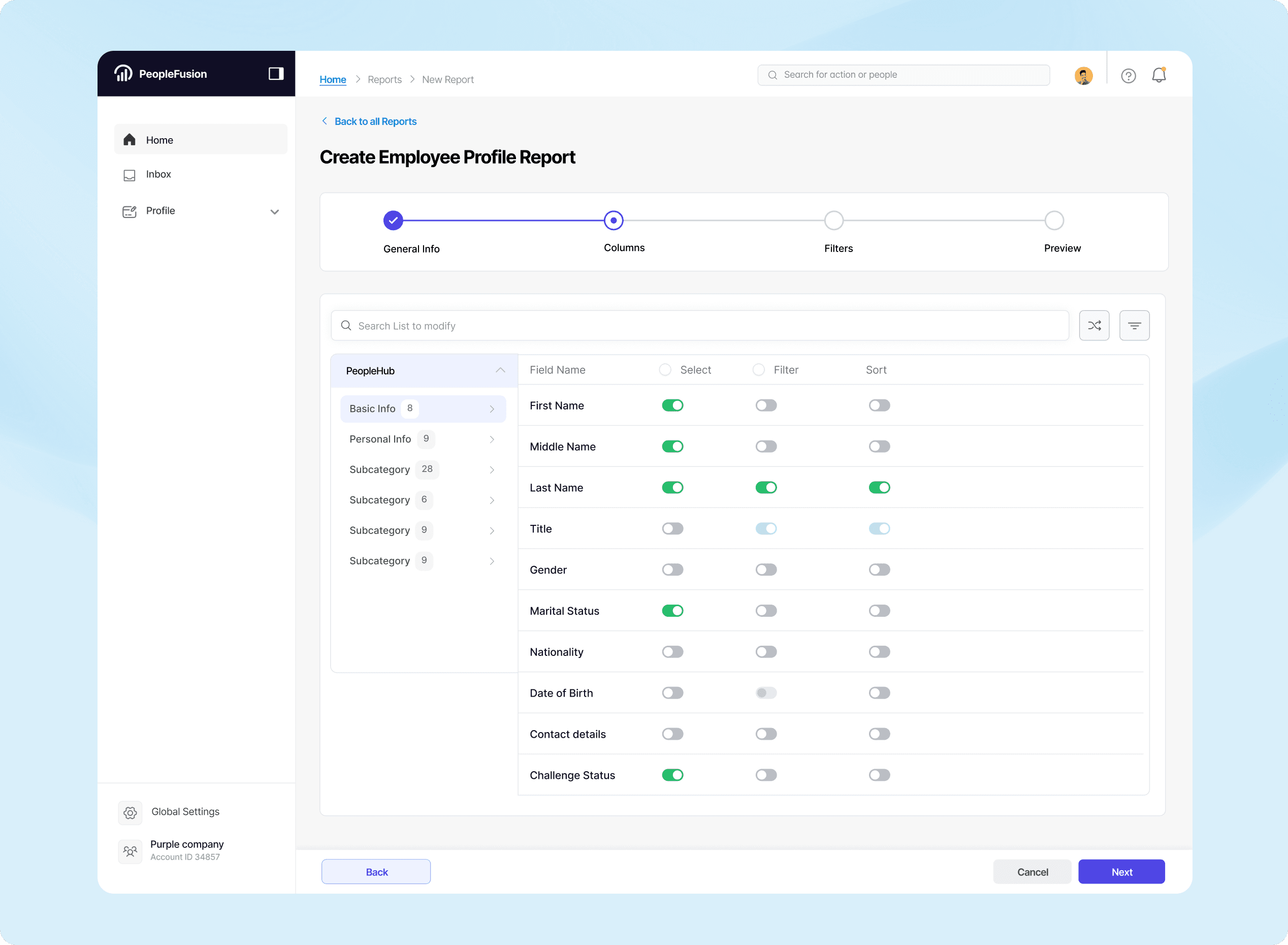Go to the Filters step
1288x945 pixels.
(833, 221)
